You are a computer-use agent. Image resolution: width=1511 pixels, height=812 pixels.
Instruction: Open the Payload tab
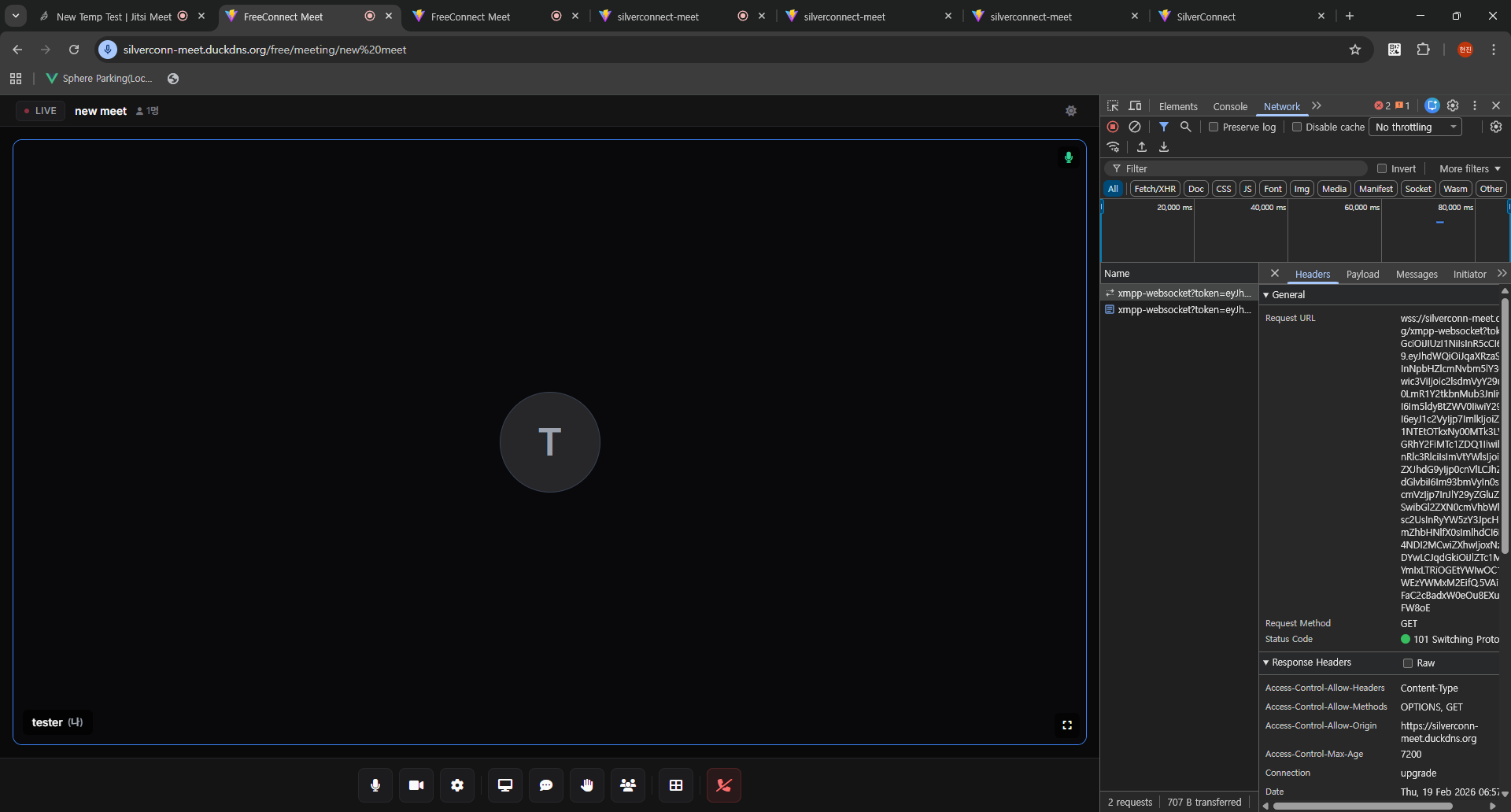coord(1362,275)
